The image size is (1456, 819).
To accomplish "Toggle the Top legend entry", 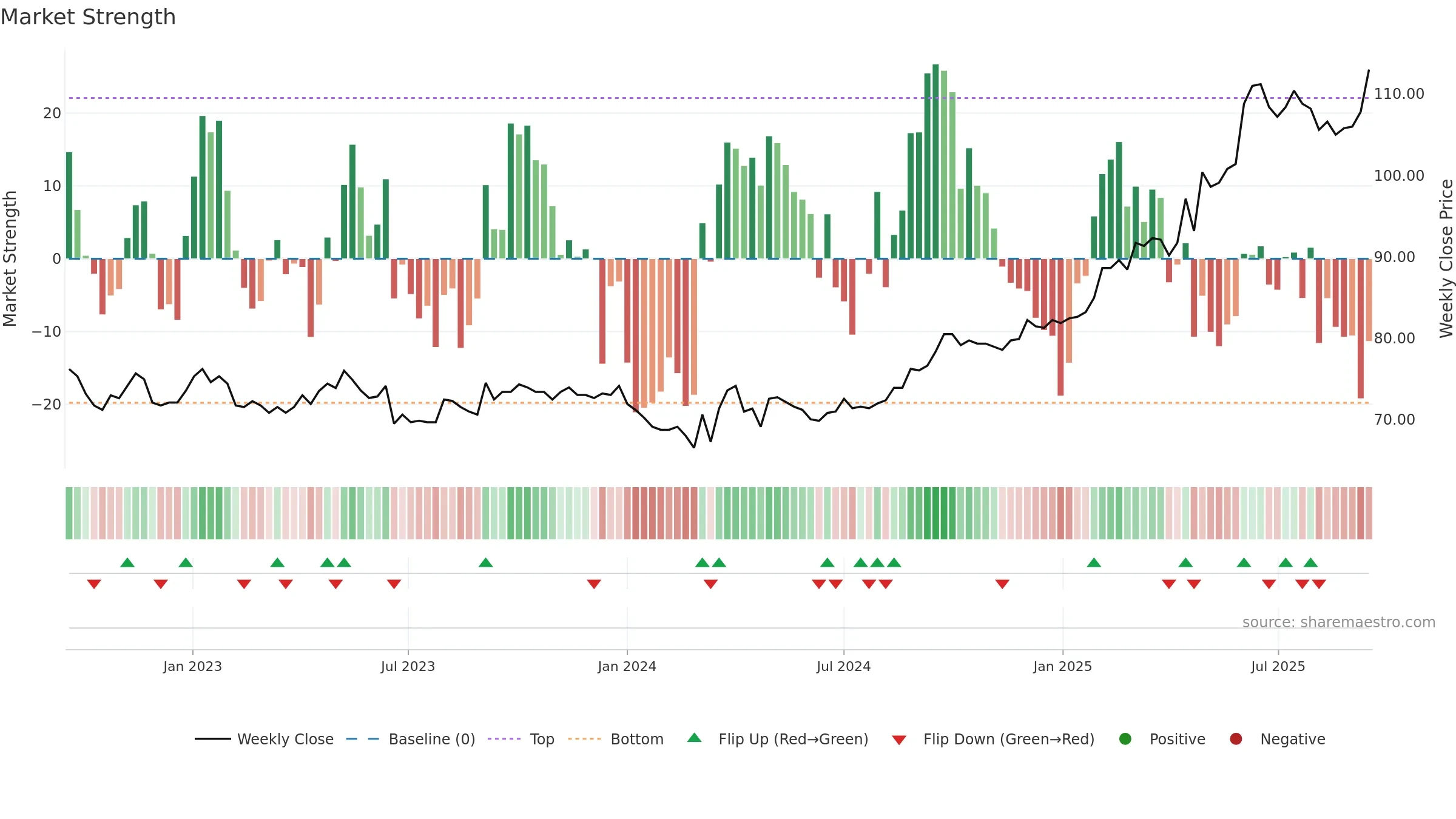I will (x=521, y=739).
